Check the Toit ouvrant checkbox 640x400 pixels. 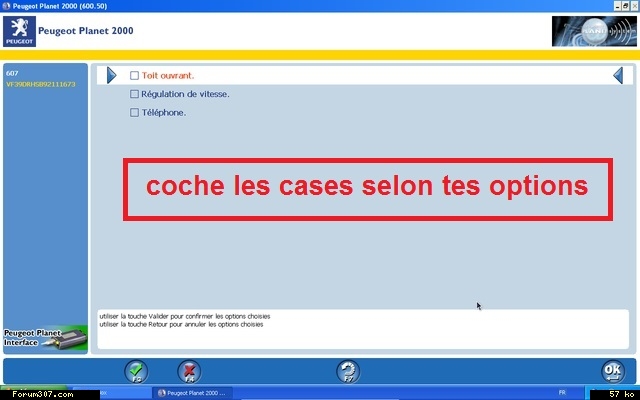[135, 75]
